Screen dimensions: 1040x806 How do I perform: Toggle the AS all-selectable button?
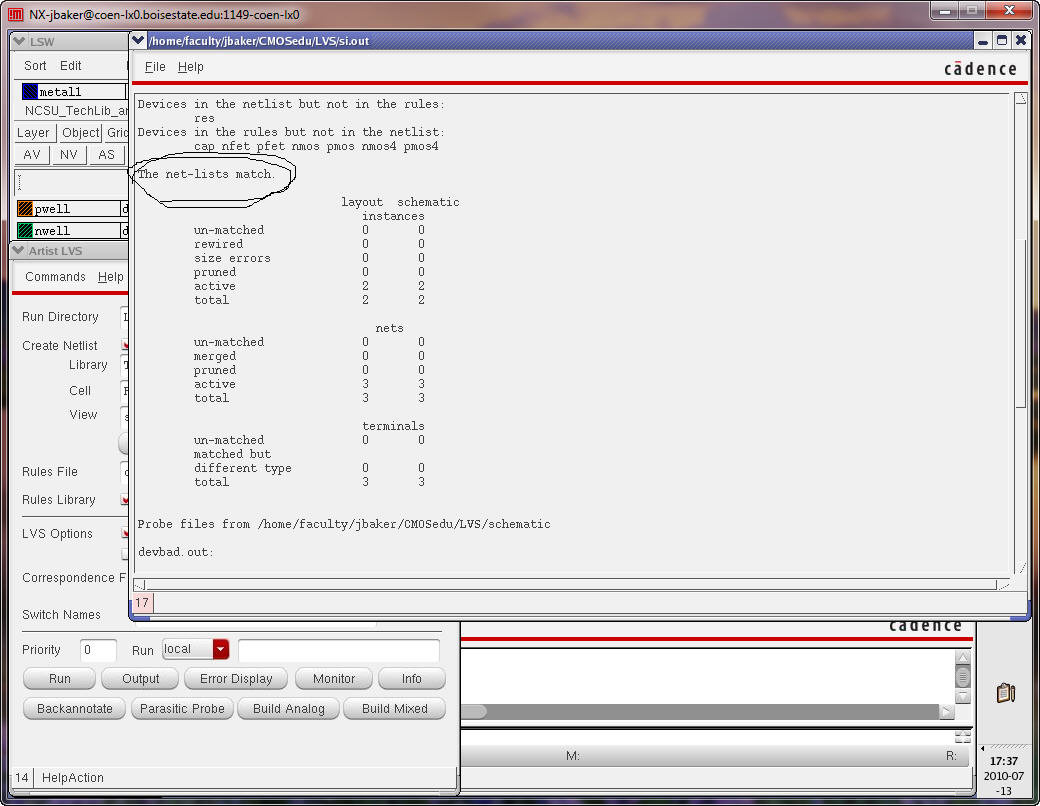106,155
